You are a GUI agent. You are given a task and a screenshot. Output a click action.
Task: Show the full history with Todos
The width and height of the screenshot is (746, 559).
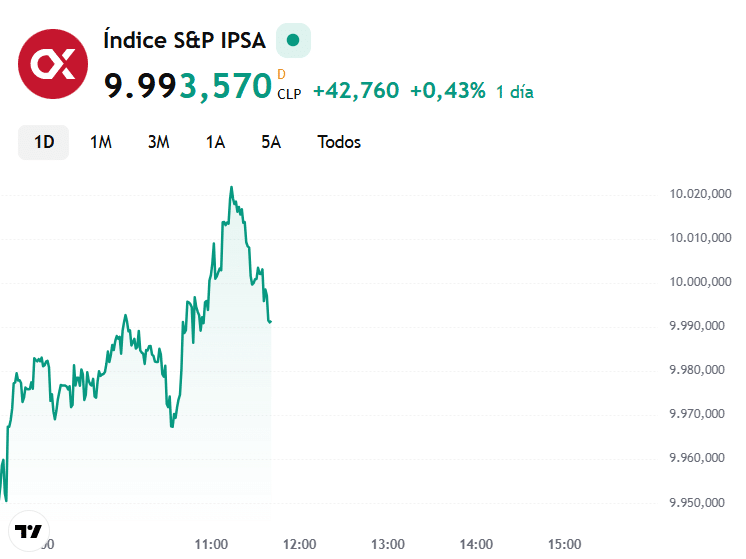pyautogui.click(x=339, y=142)
